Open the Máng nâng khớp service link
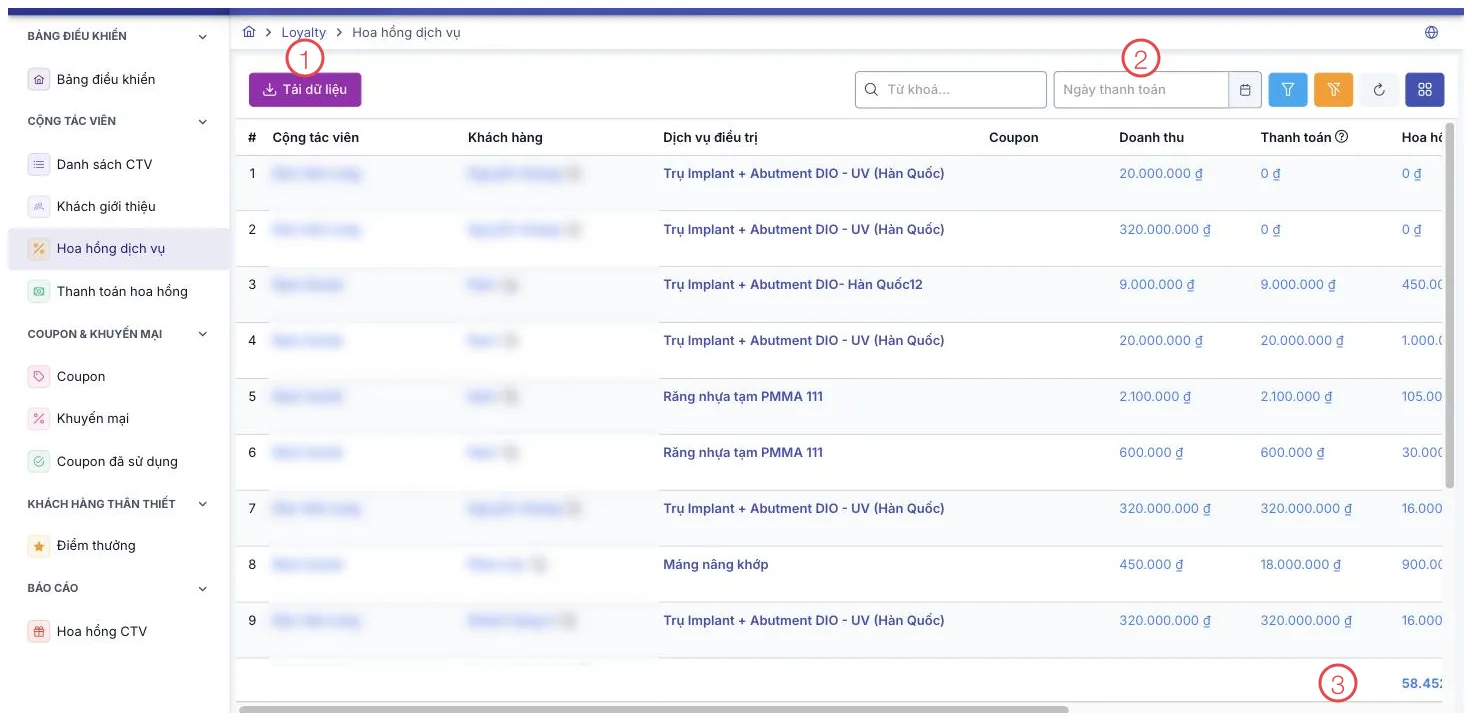The height and width of the screenshot is (721, 1472). (716, 564)
